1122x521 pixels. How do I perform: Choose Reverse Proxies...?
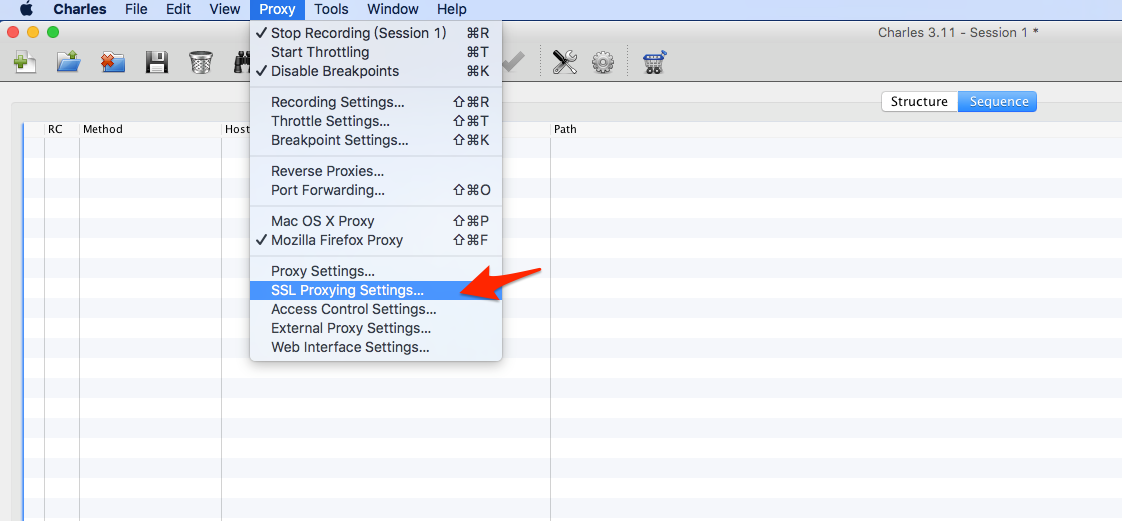click(x=376, y=172)
